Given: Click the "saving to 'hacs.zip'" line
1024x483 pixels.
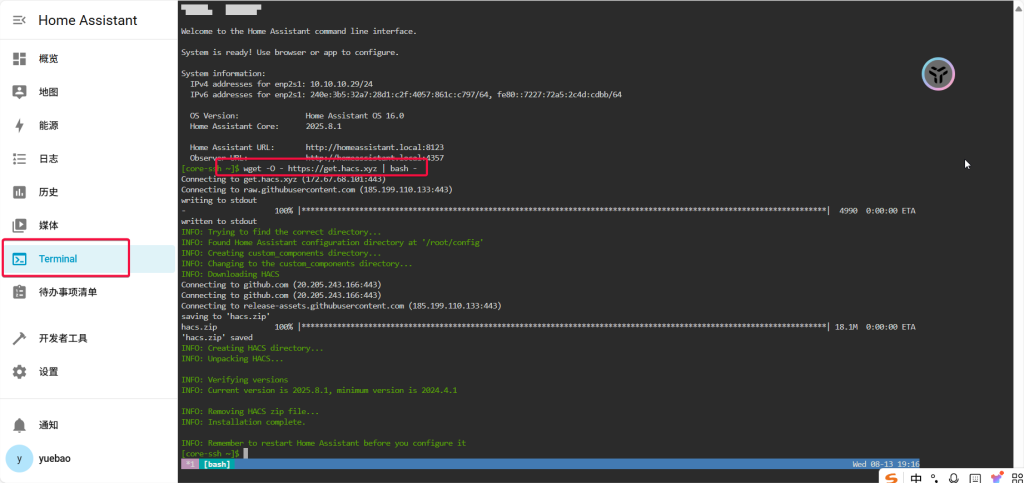Looking at the screenshot, I should (225, 317).
